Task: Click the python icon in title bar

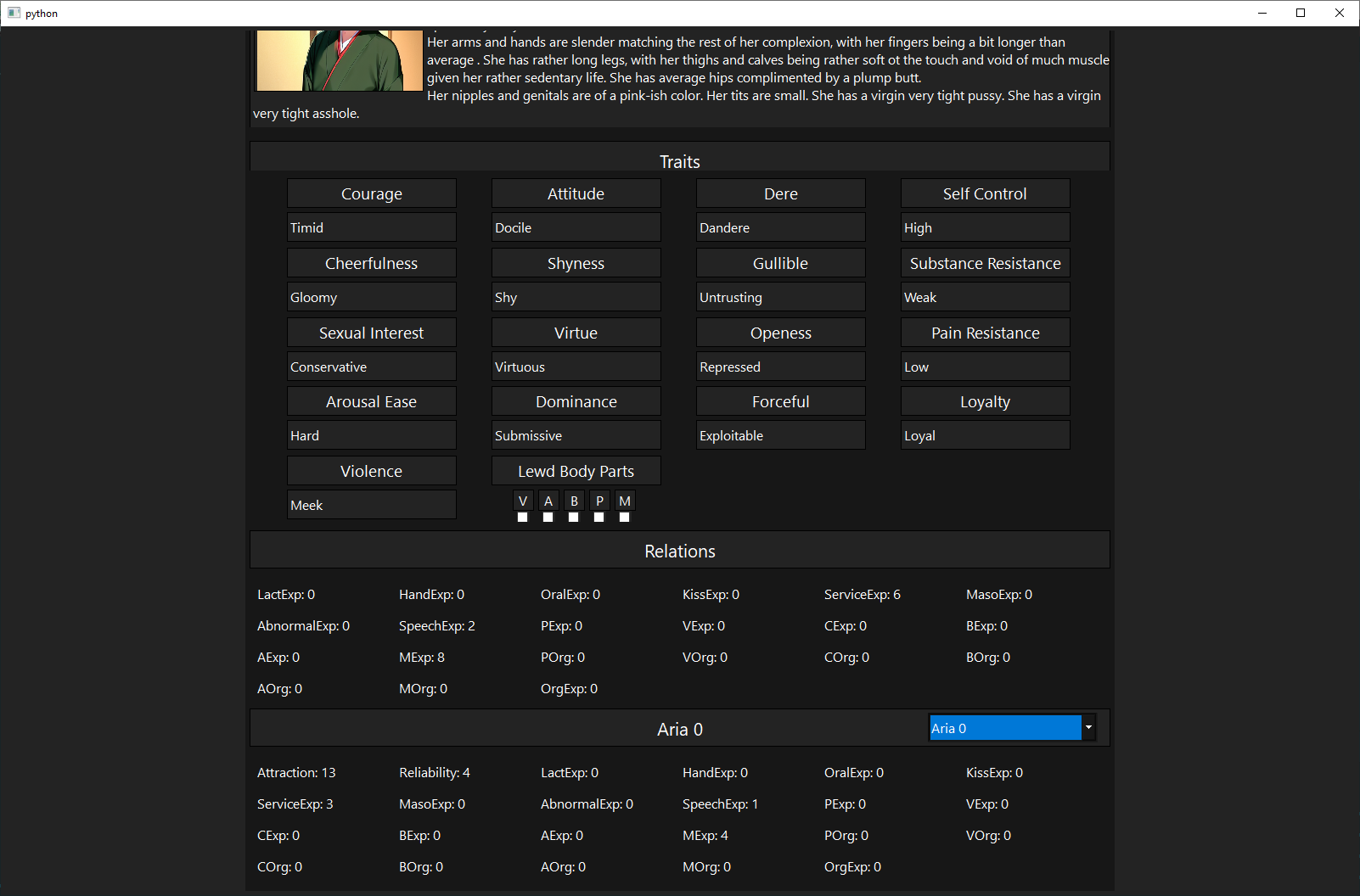Action: 14,13
